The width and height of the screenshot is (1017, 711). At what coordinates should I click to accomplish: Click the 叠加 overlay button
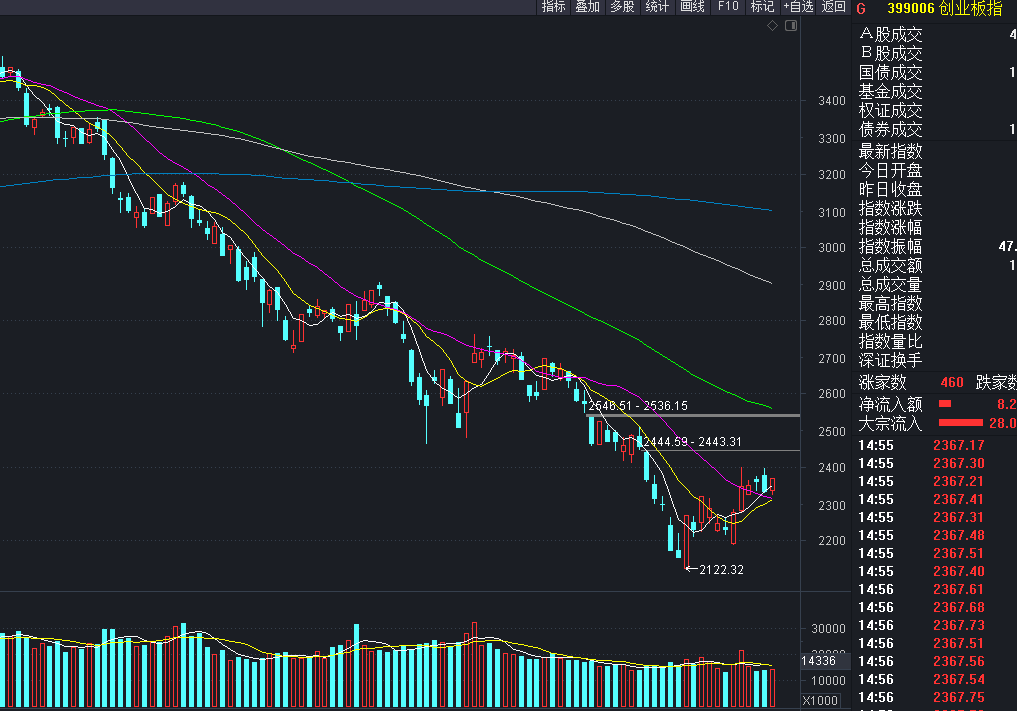click(587, 7)
